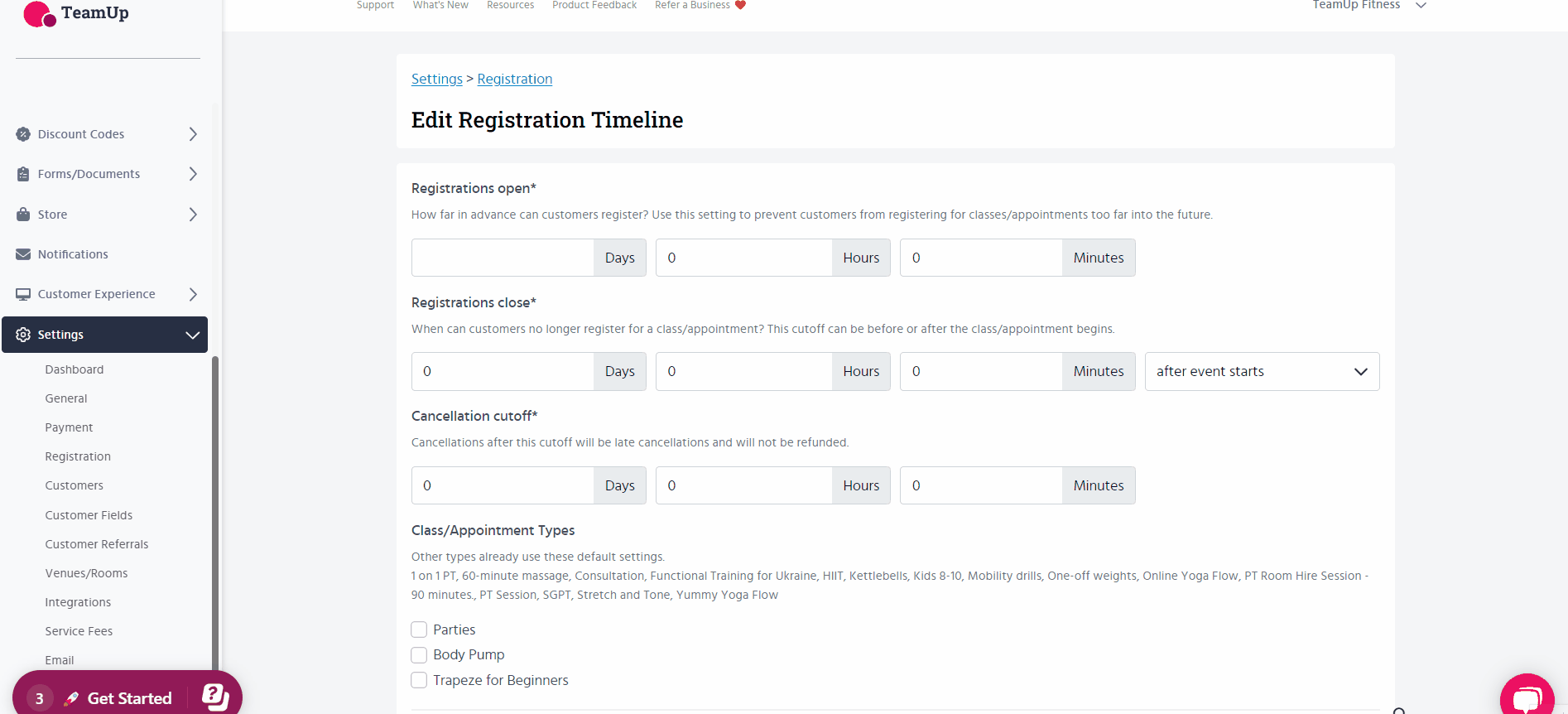Click the Customer Experience monitor icon
This screenshot has height=714, width=1568.
[x=23, y=294]
